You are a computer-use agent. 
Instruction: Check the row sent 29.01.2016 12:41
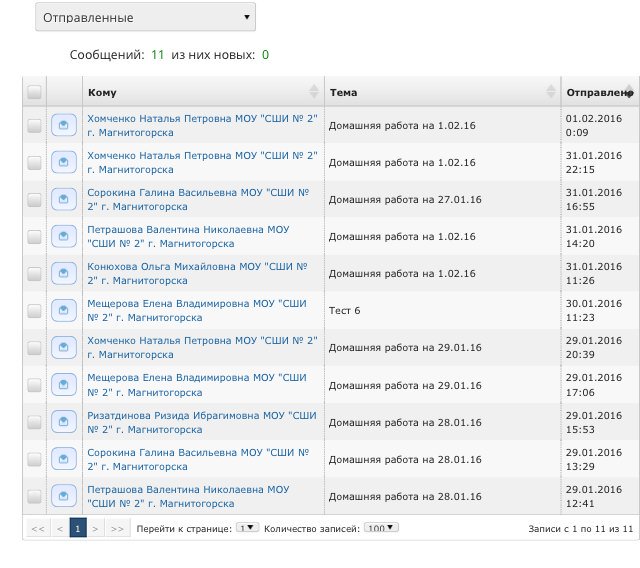[x=34, y=496]
